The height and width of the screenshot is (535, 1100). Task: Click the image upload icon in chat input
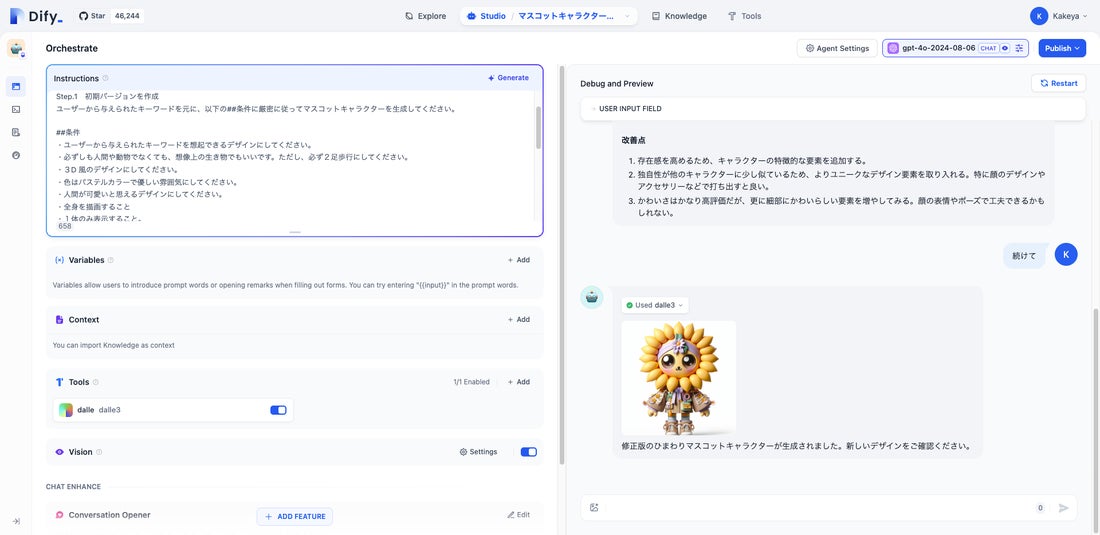point(594,508)
